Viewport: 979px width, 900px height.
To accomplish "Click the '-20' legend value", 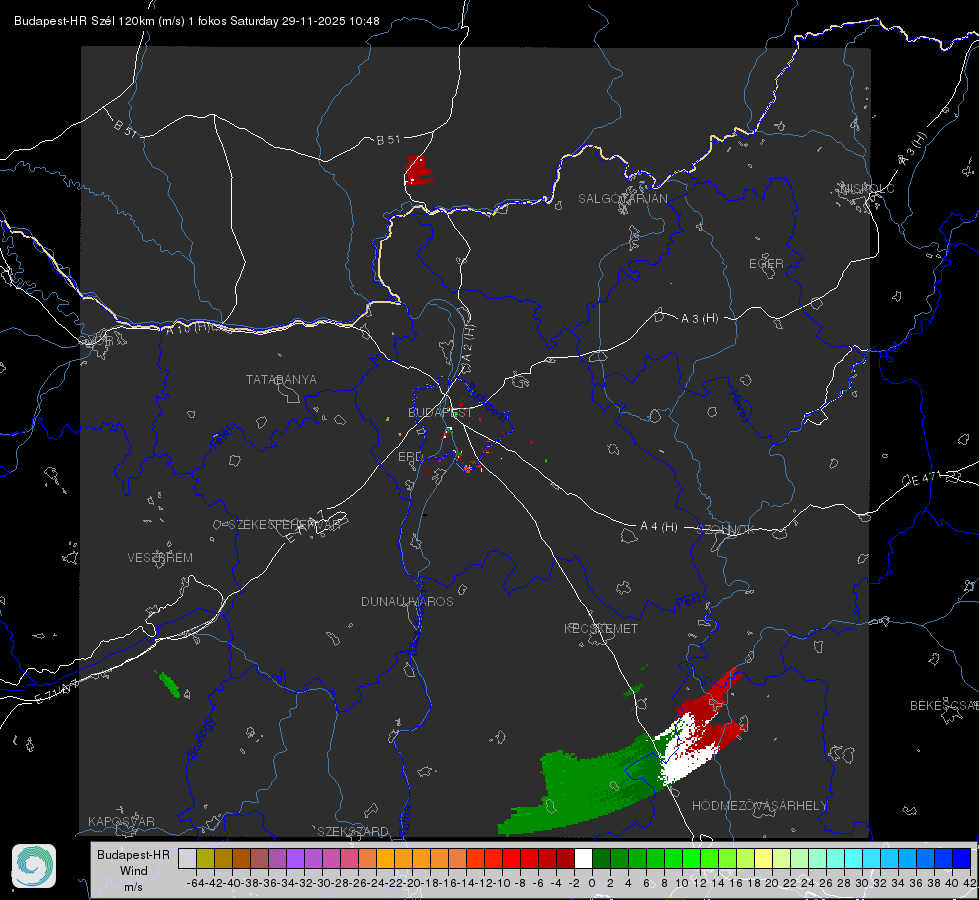I will [x=411, y=883].
